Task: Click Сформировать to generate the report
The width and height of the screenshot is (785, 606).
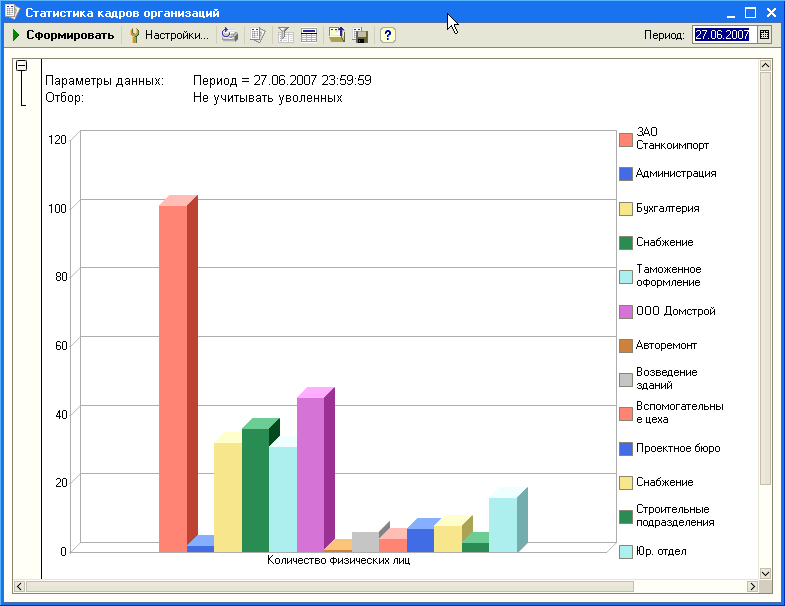Action: (x=63, y=35)
